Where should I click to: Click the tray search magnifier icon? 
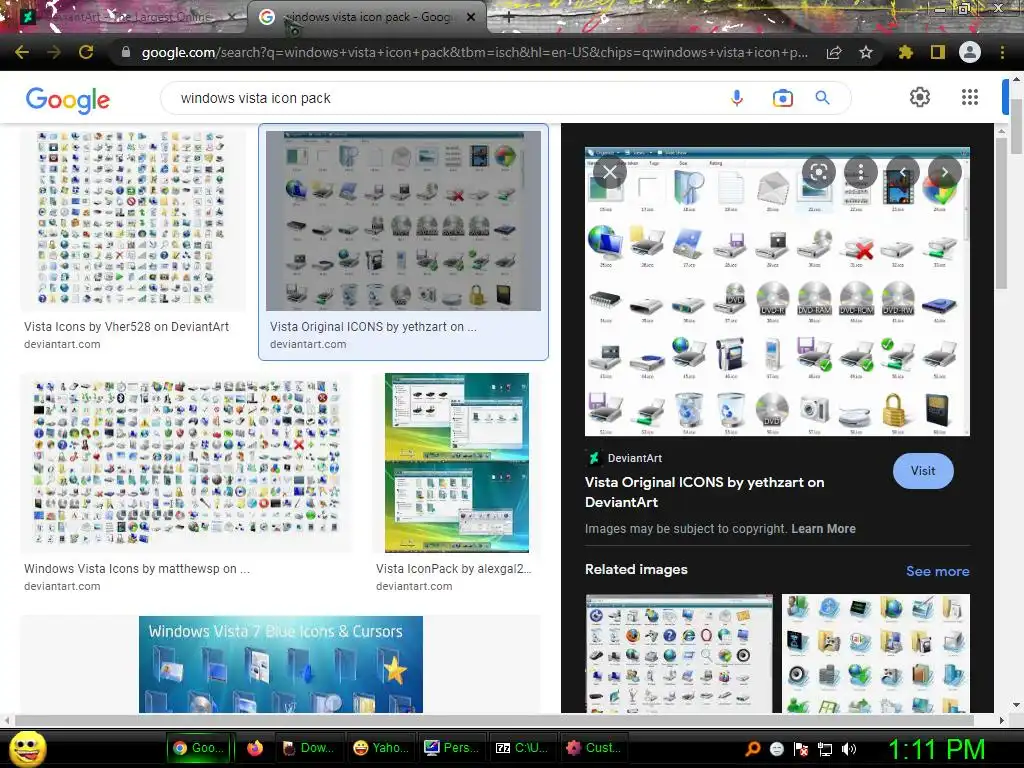click(753, 749)
